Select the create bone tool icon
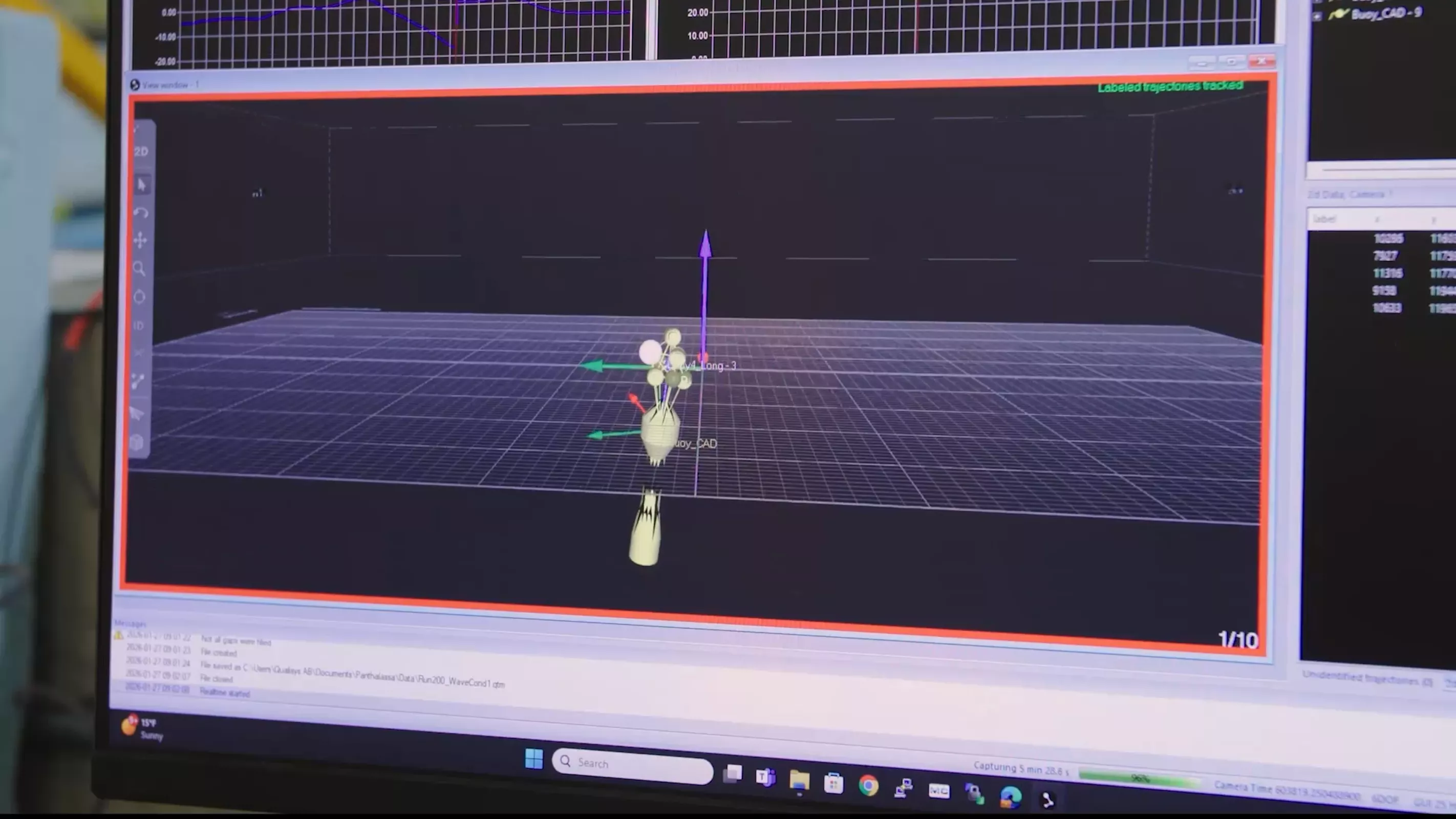 (x=137, y=381)
